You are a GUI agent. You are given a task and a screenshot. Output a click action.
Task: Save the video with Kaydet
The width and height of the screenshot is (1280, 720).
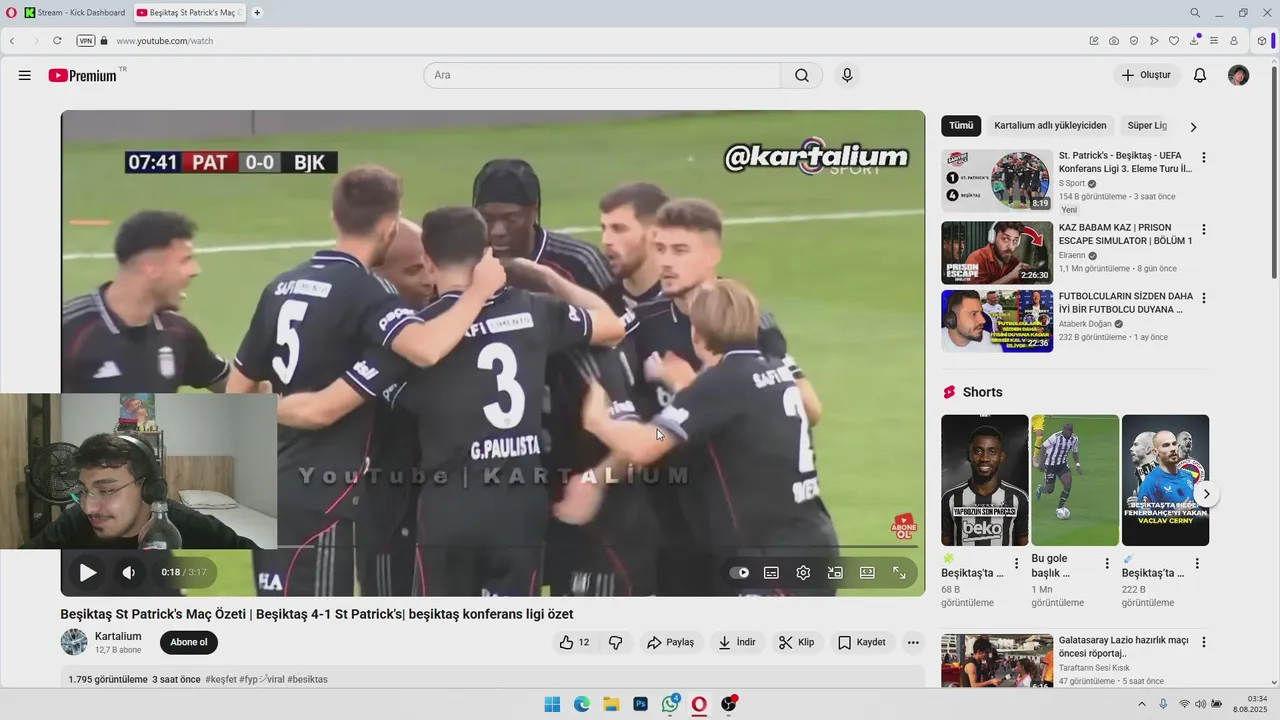click(862, 642)
